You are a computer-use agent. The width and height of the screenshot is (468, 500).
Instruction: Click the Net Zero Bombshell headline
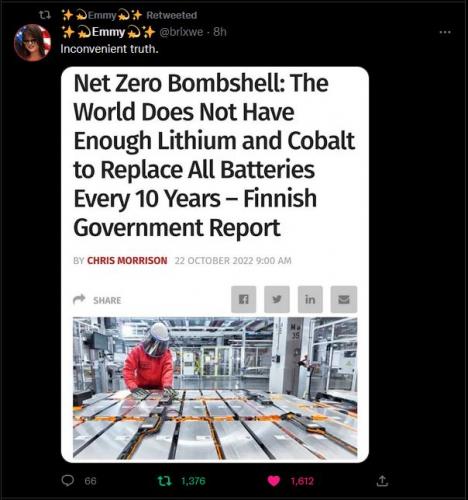coord(214,155)
